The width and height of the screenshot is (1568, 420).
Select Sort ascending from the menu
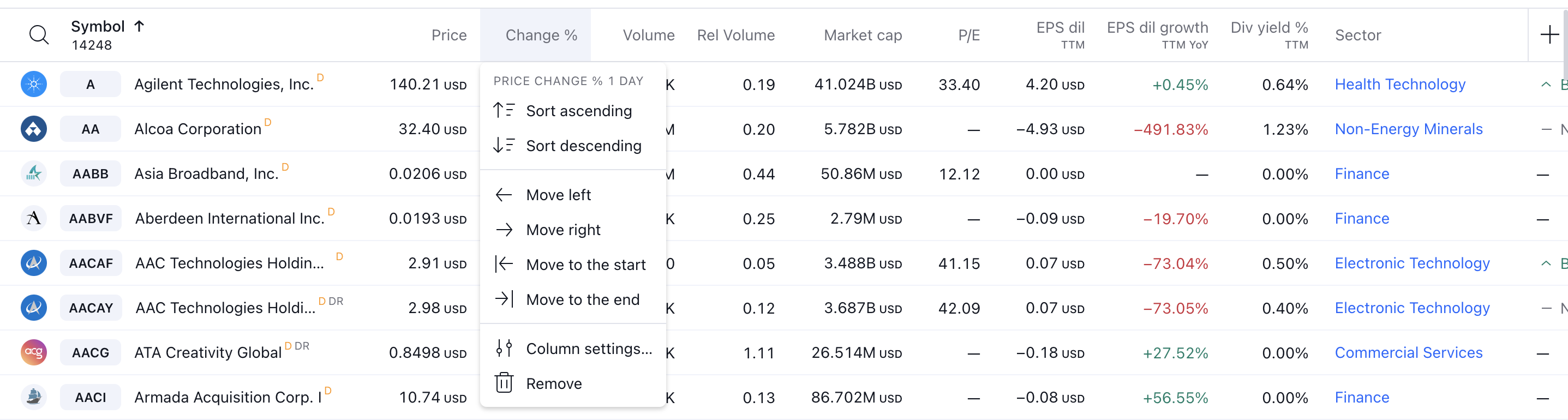[x=578, y=111]
